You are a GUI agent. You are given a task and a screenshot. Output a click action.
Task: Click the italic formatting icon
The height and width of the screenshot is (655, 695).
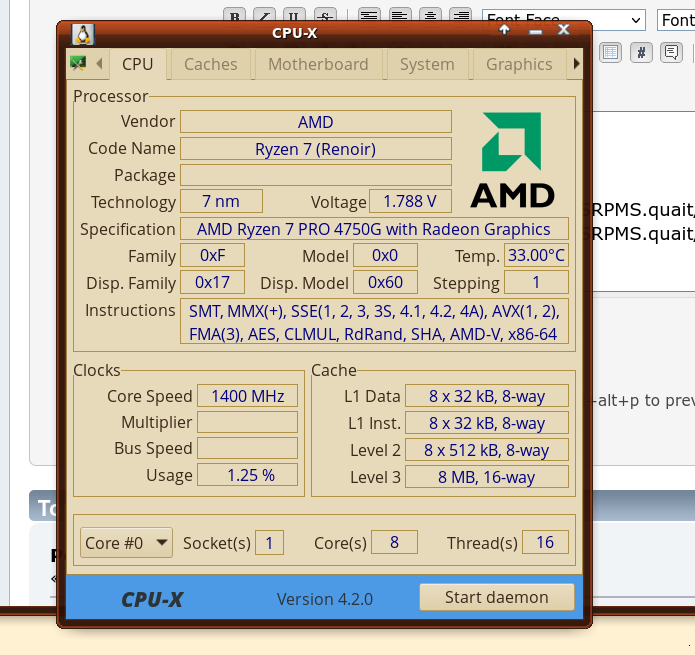click(264, 17)
